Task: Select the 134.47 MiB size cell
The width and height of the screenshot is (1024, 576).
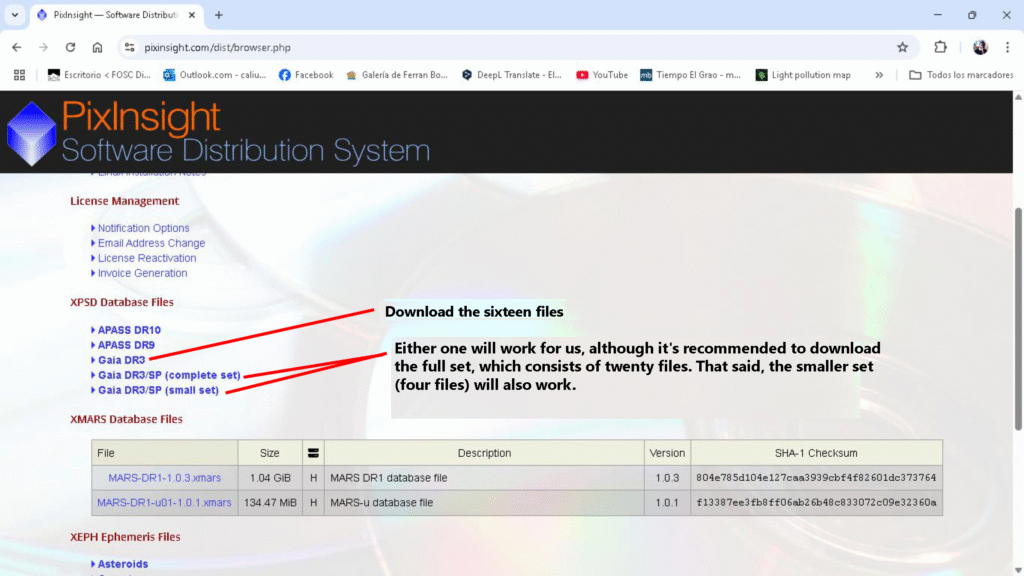Action: [270, 503]
